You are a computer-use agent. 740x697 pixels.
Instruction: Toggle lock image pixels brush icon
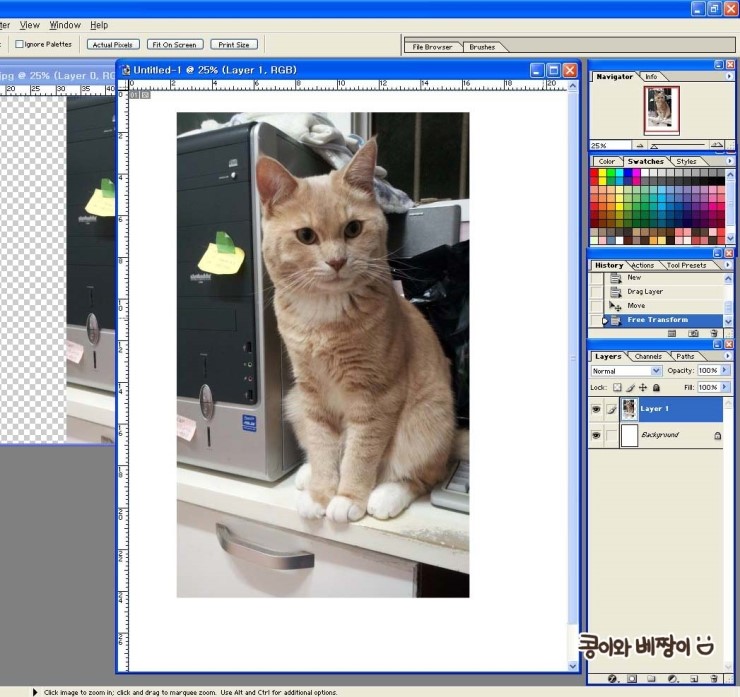tap(631, 387)
